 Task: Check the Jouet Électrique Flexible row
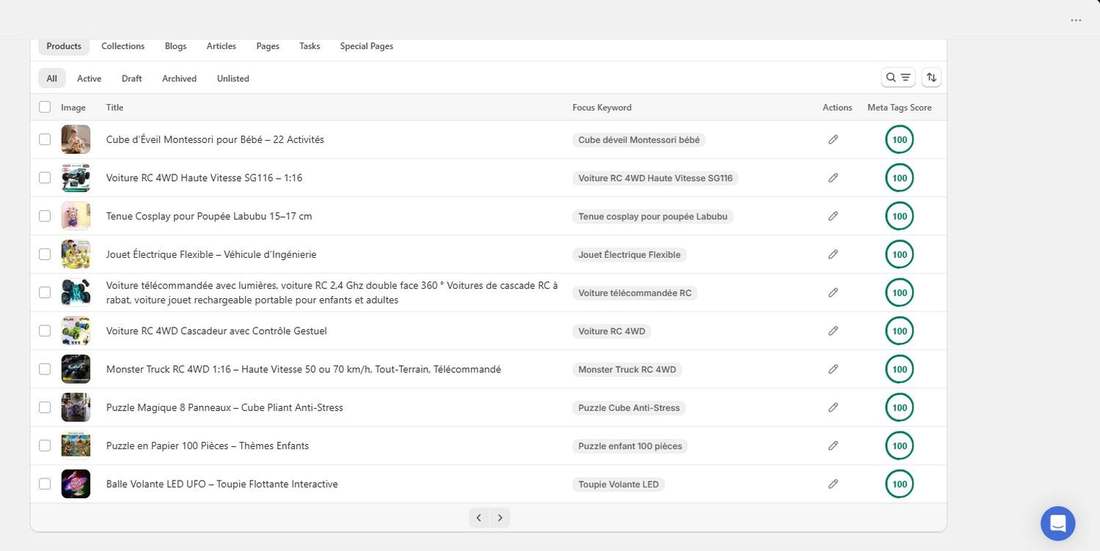click(x=45, y=254)
